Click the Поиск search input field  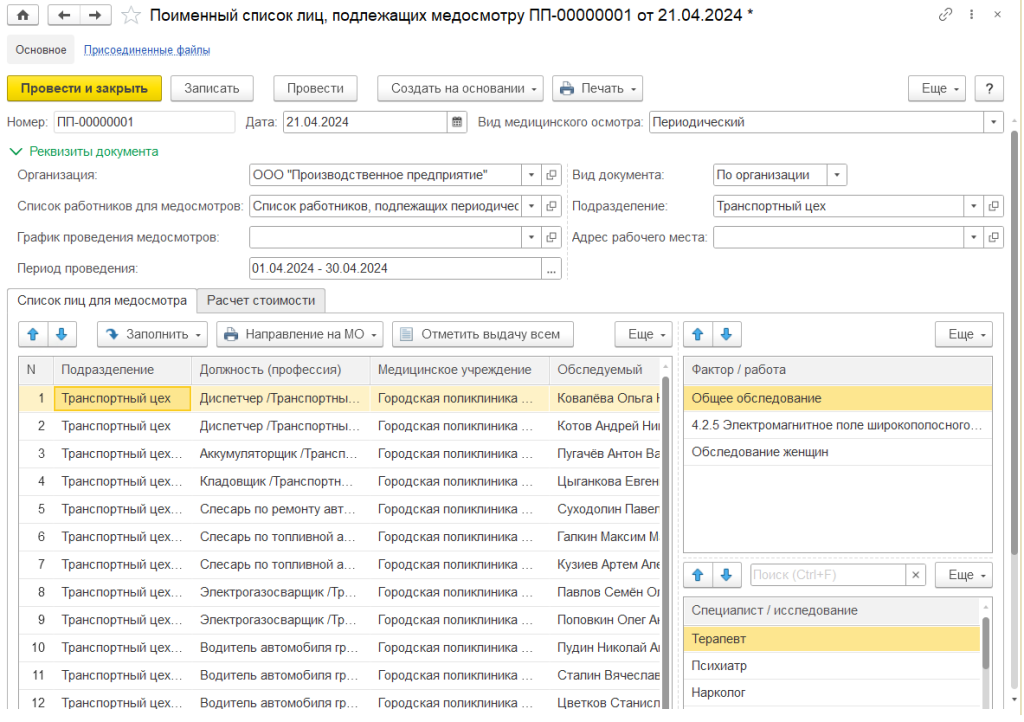point(827,575)
